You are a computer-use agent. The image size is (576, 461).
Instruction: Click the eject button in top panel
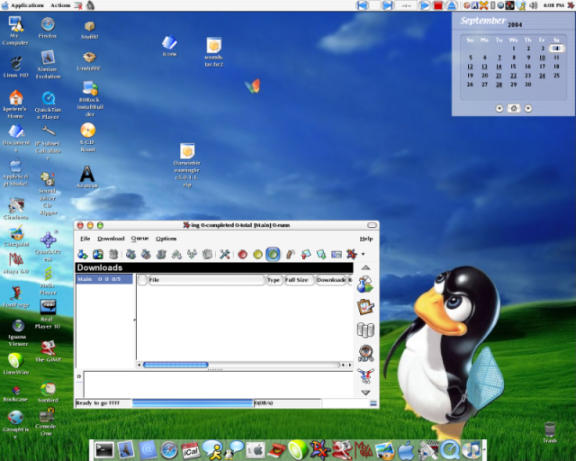coord(451,5)
